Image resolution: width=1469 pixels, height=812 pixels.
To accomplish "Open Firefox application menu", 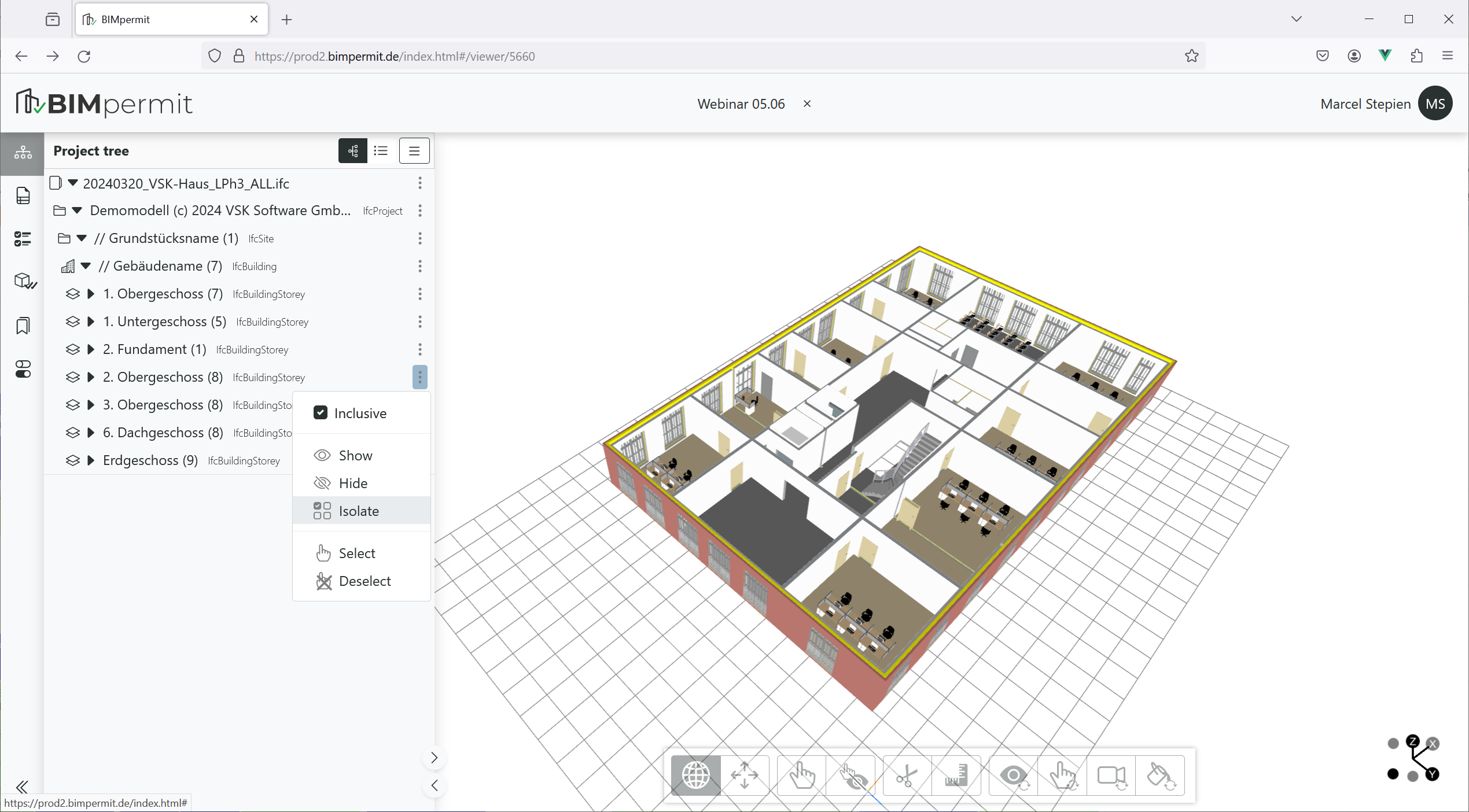I will 1448,56.
